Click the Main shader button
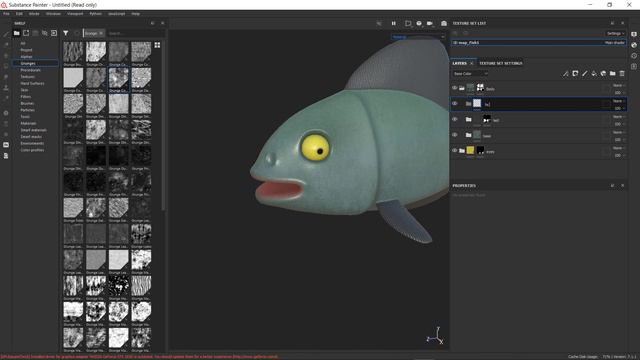 click(614, 42)
